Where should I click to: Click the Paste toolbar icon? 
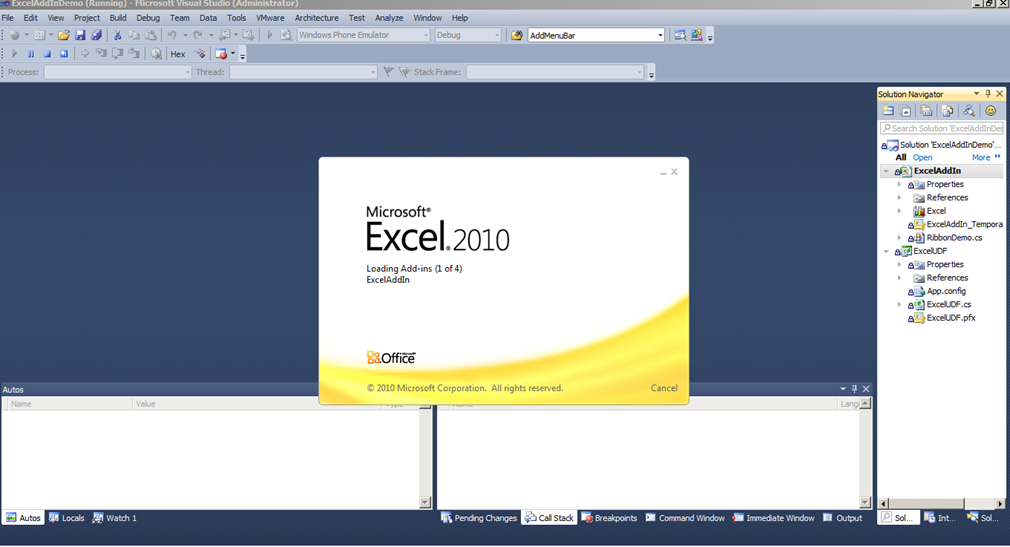[x=151, y=35]
